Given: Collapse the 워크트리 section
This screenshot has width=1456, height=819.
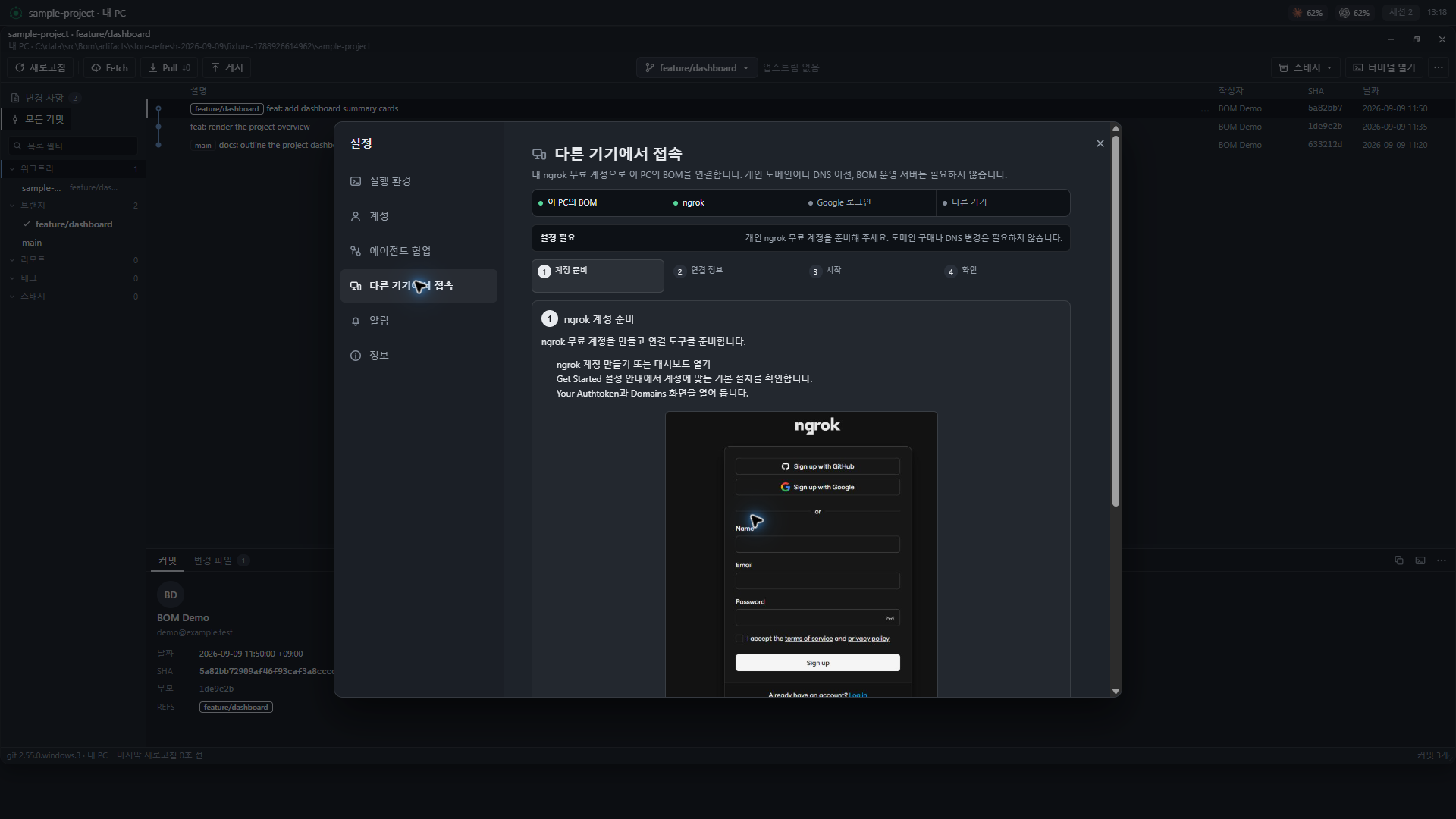Looking at the screenshot, I should point(73,168).
